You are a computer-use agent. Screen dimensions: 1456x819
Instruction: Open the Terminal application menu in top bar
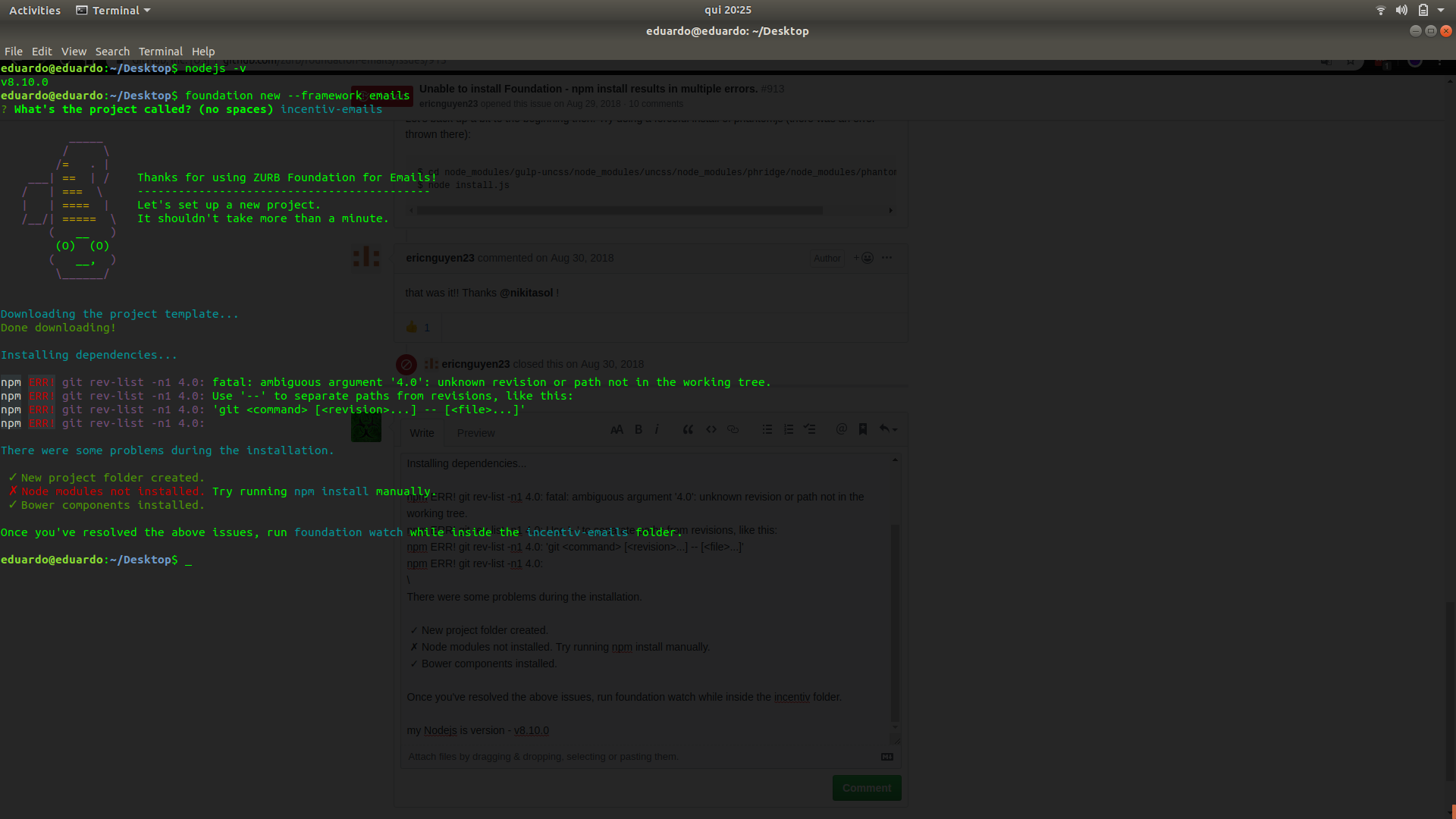[112, 10]
